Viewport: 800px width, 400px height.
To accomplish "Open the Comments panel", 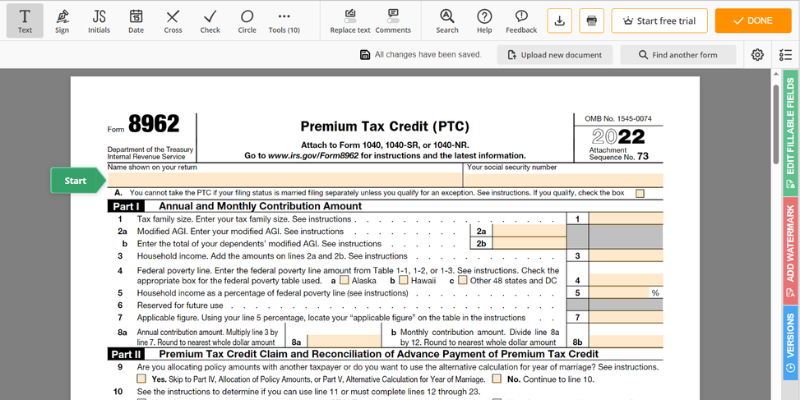I will [x=393, y=20].
